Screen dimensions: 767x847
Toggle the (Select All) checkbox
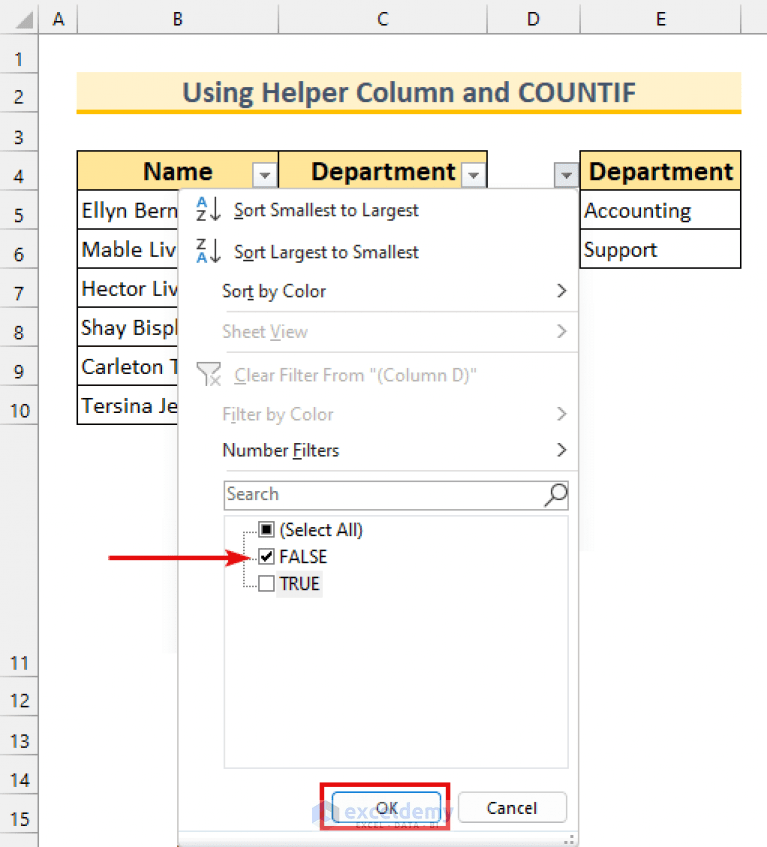(x=265, y=530)
